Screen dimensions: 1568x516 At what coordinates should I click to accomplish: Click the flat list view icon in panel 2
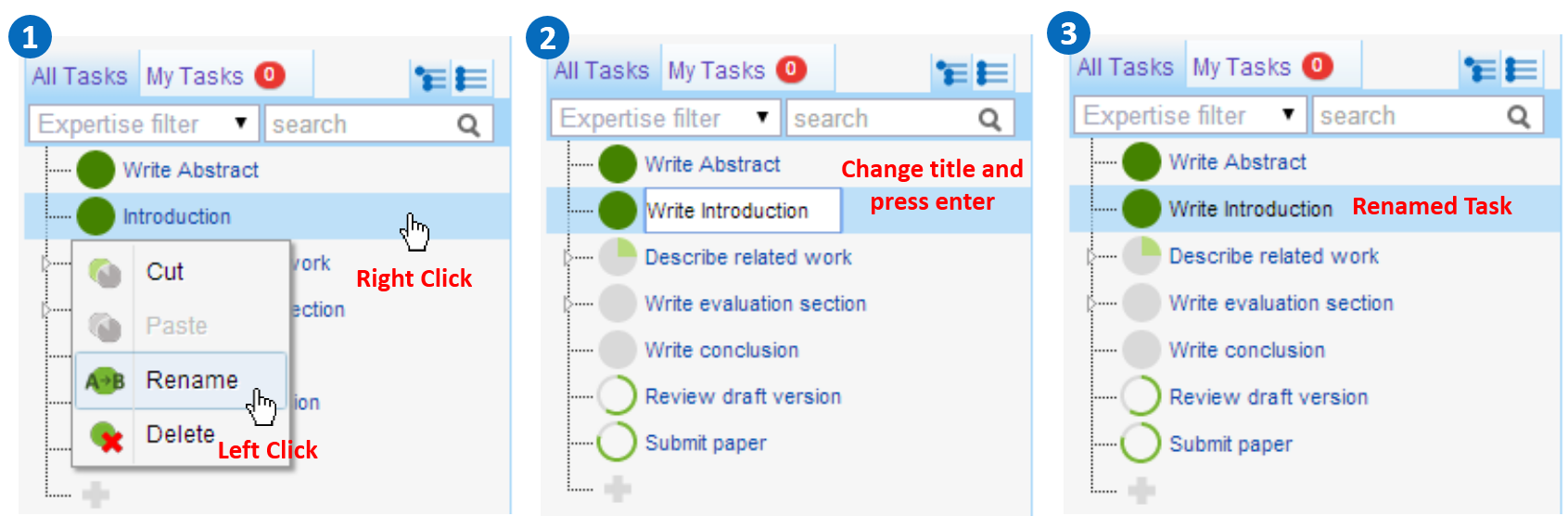992,72
